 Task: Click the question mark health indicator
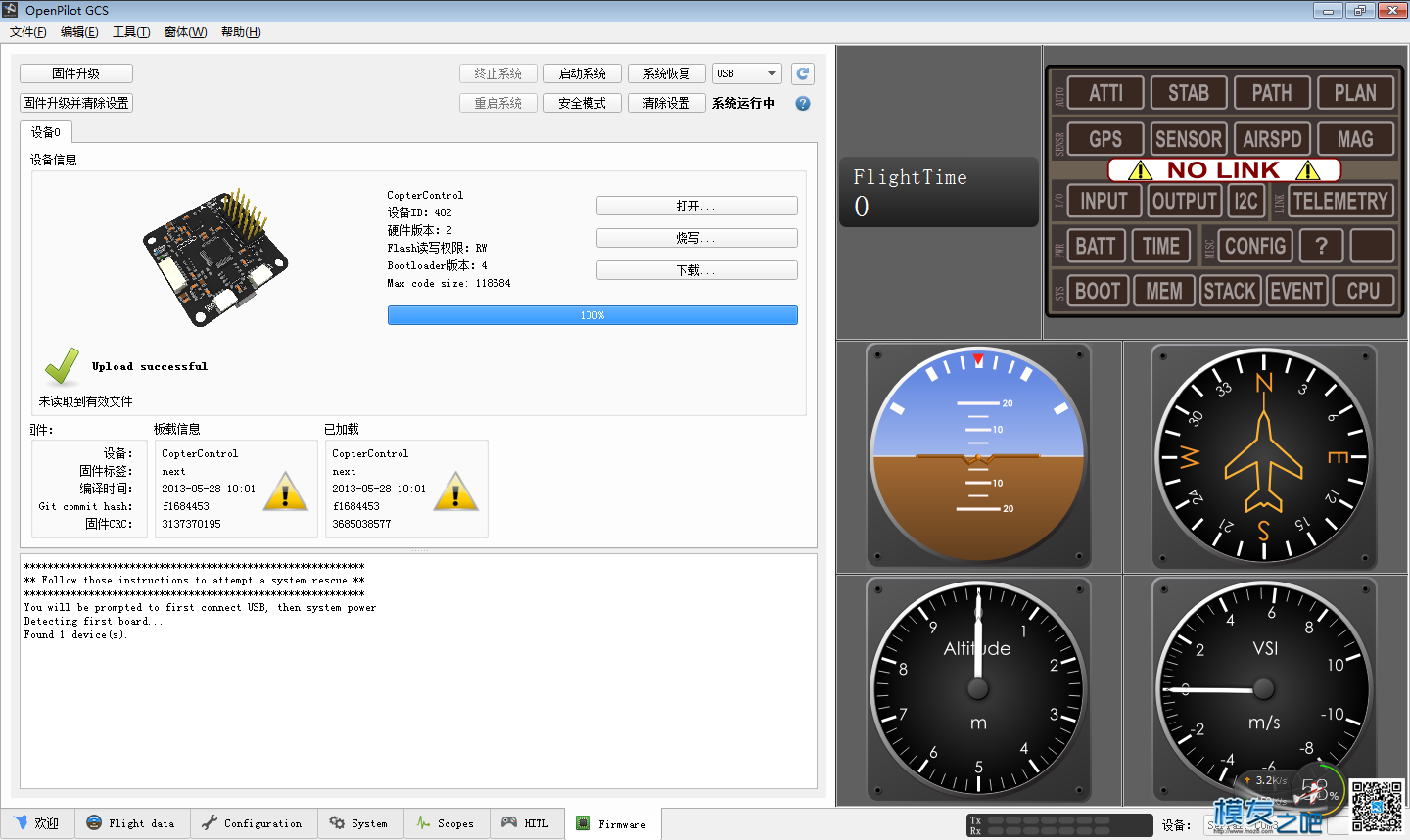coord(1321,246)
